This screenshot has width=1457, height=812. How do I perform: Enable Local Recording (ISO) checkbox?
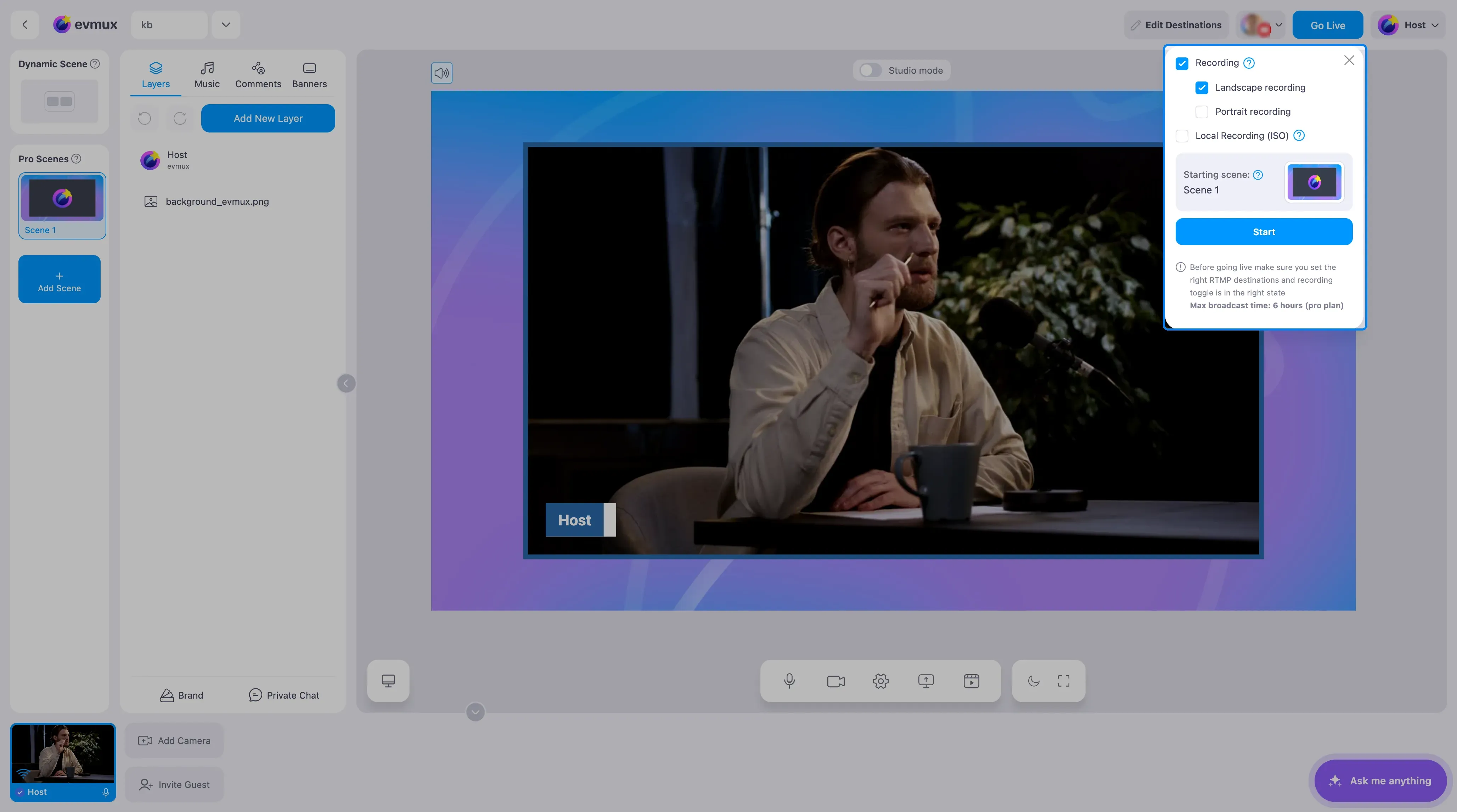1182,136
